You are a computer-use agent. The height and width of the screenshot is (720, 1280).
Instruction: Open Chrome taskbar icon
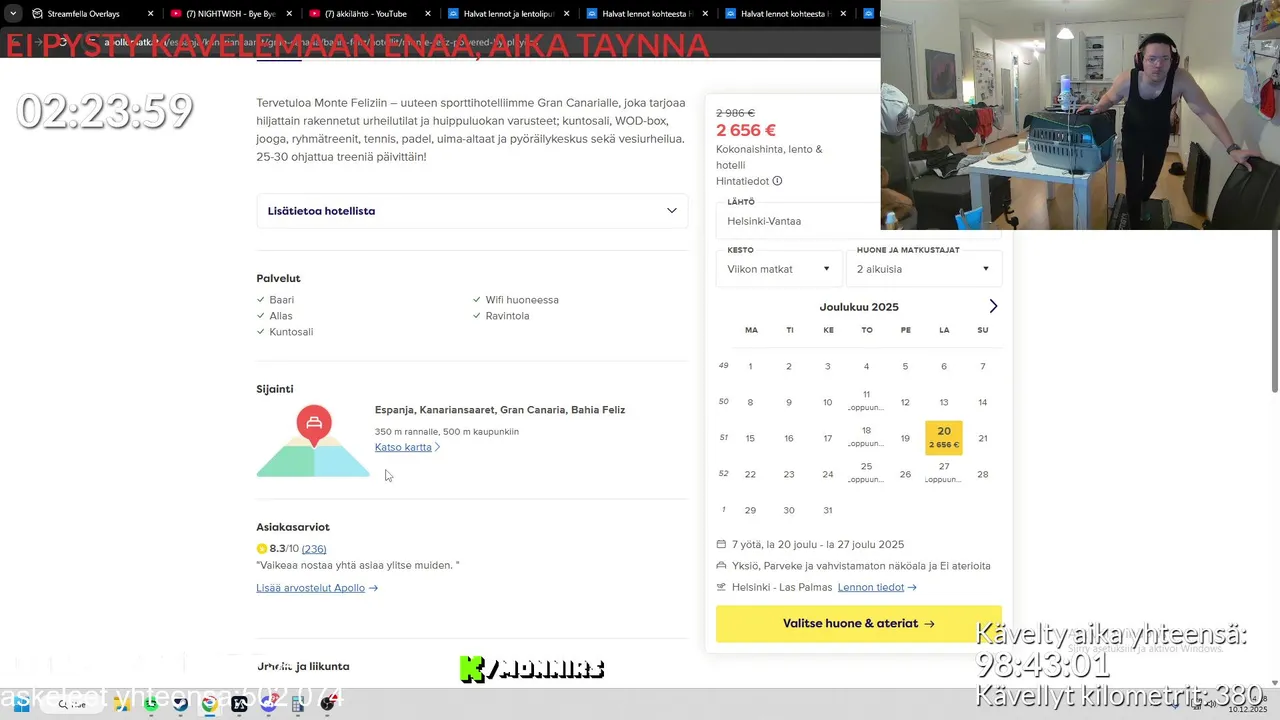click(209, 704)
